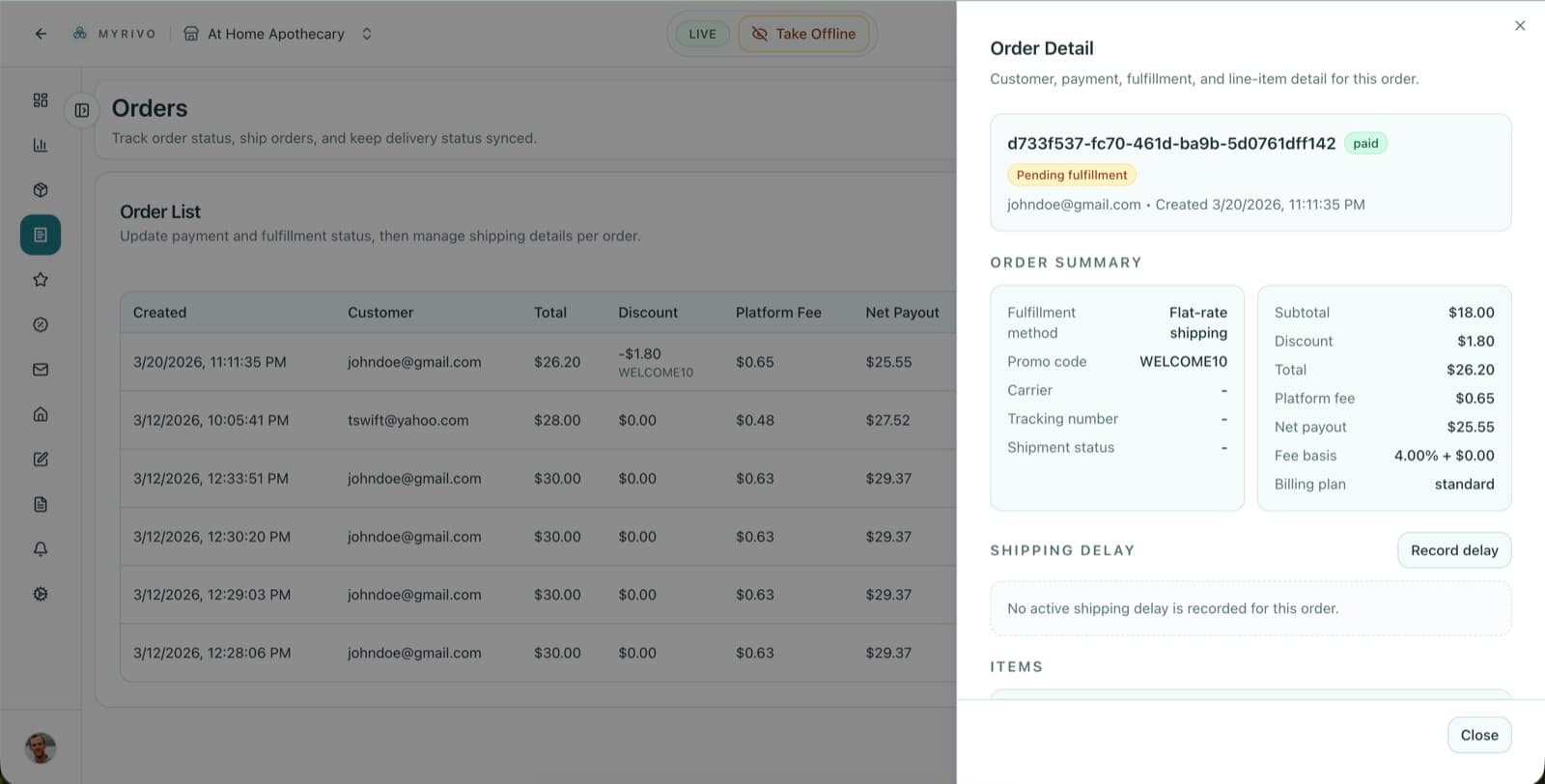Click customer tswift@yahoo.com
The image size is (1545, 784).
[x=408, y=421]
